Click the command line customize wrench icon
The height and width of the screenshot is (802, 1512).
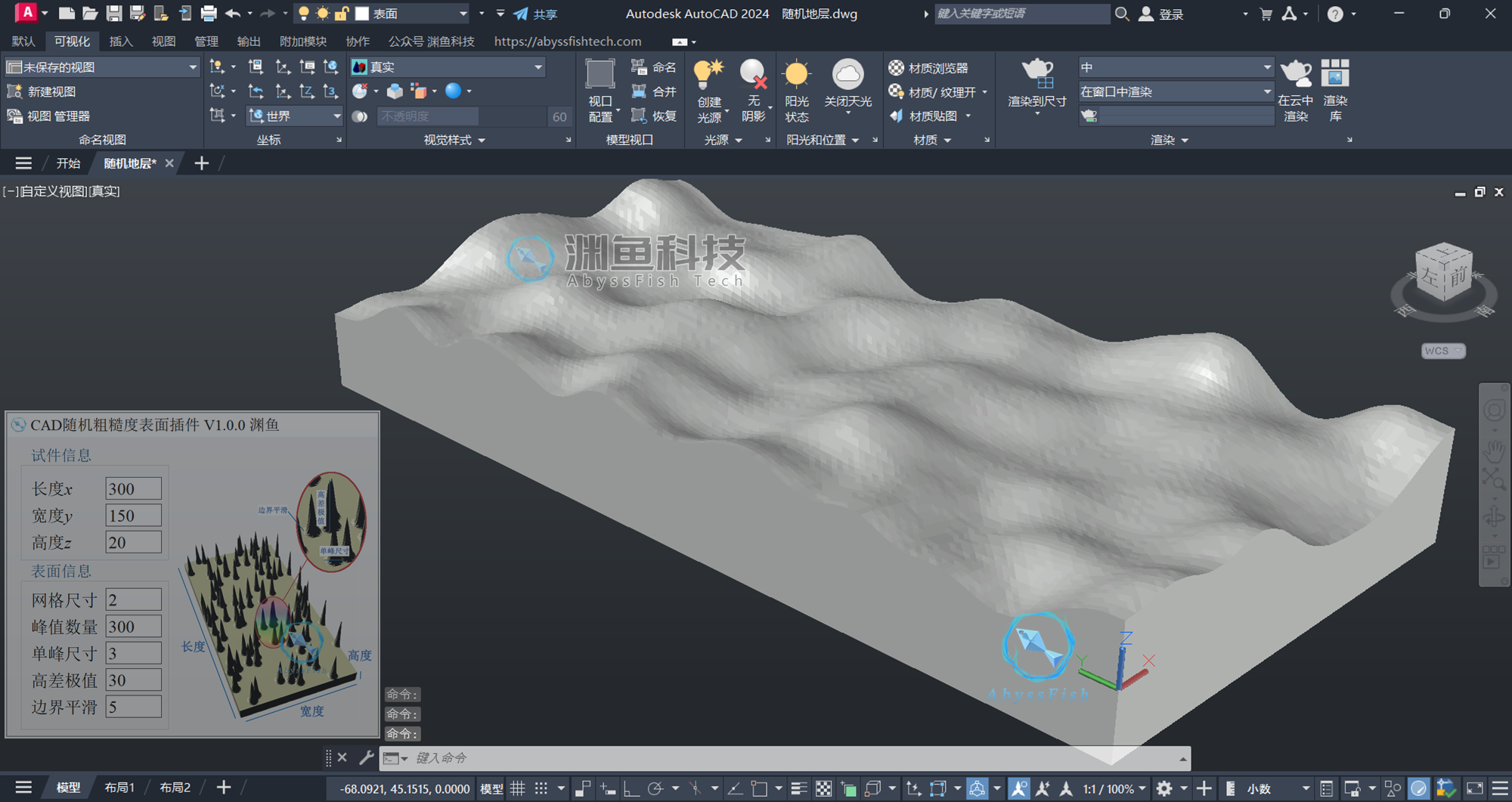tap(366, 757)
